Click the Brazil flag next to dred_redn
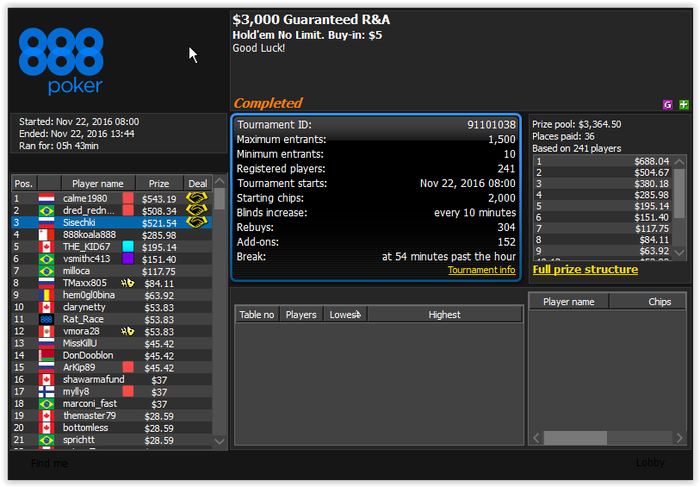This screenshot has width=700, height=487. coord(46,210)
